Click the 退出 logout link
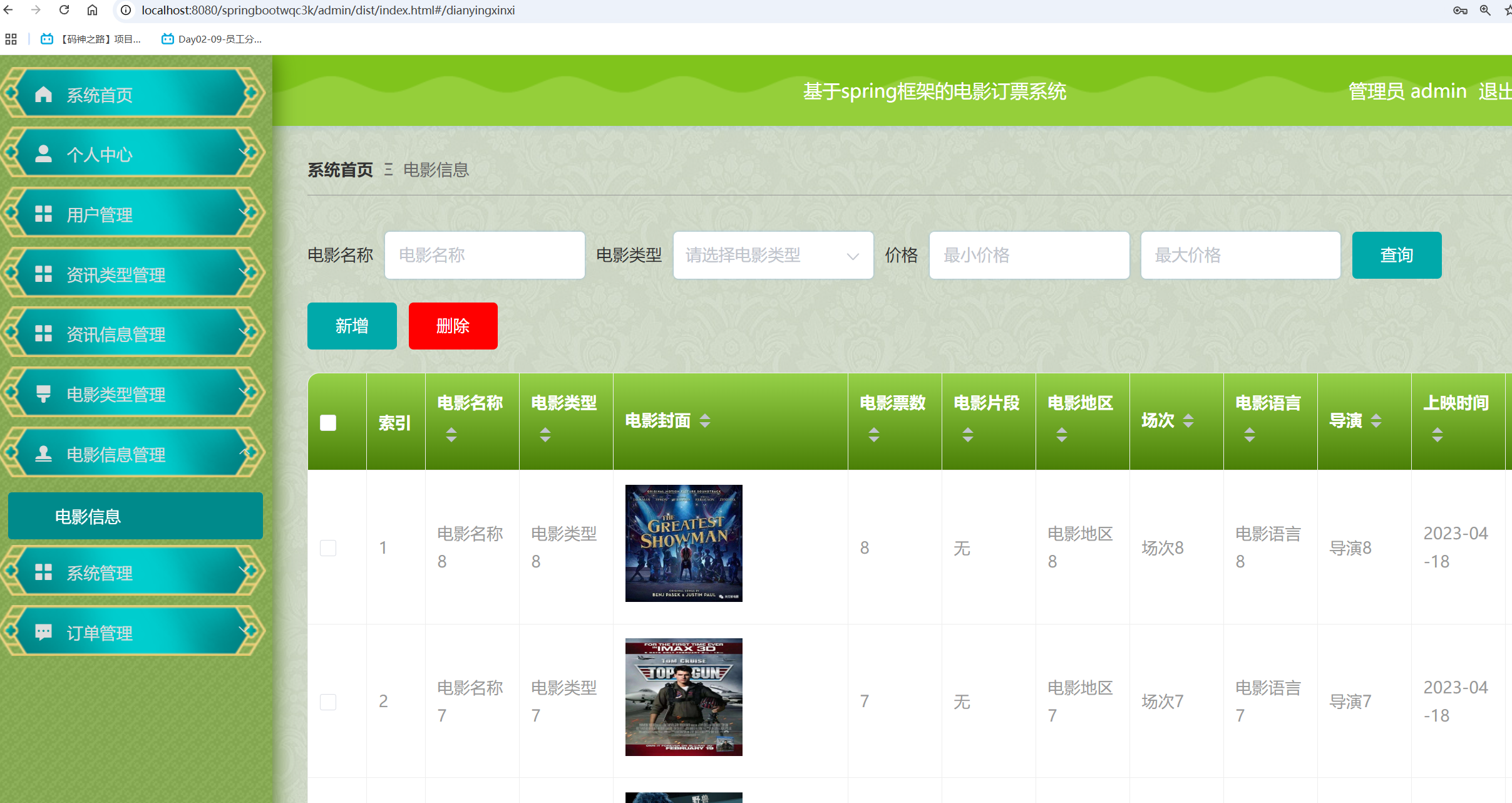The height and width of the screenshot is (803, 1512). tap(1495, 91)
